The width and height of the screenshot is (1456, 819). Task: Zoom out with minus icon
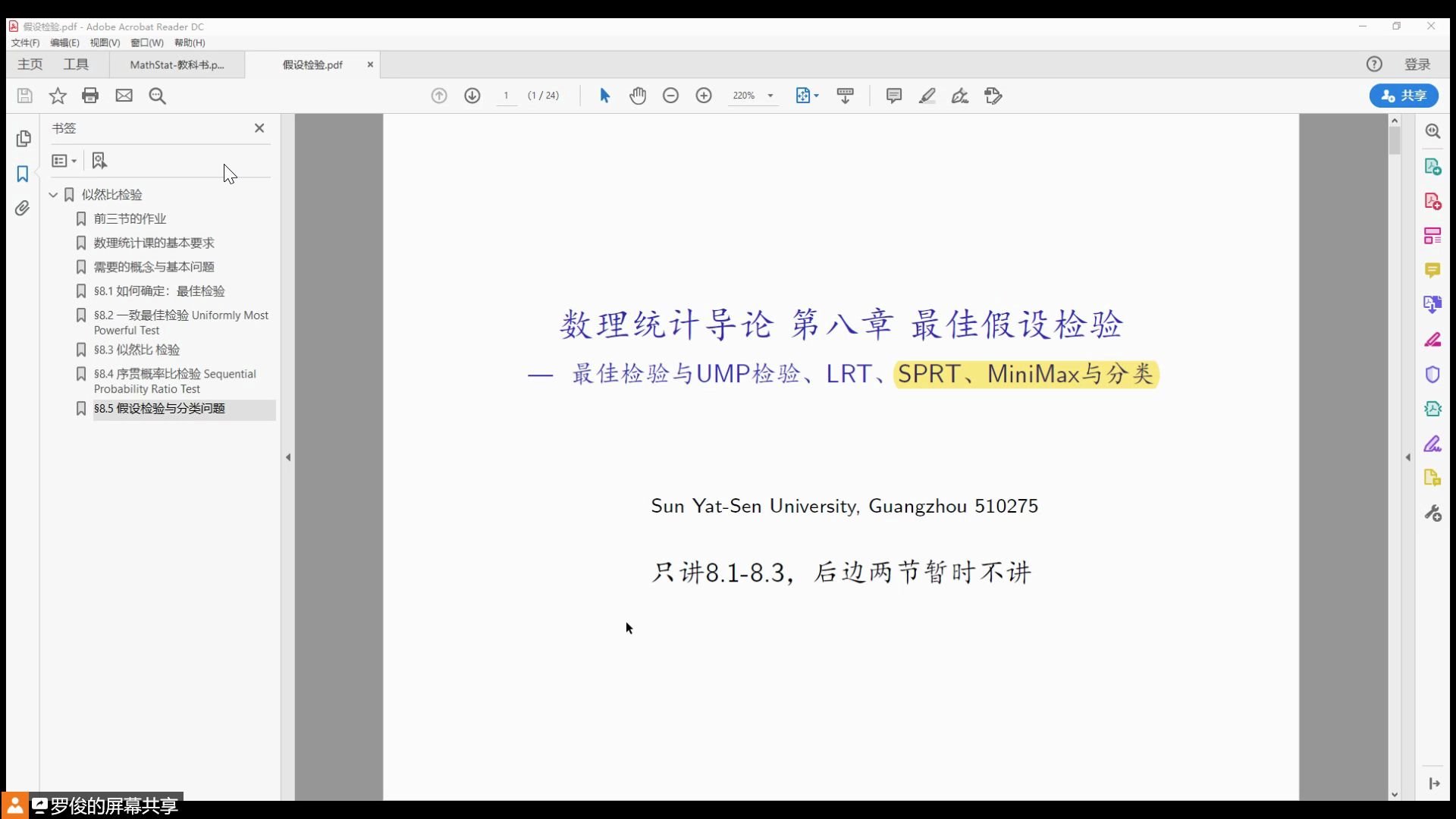(670, 96)
